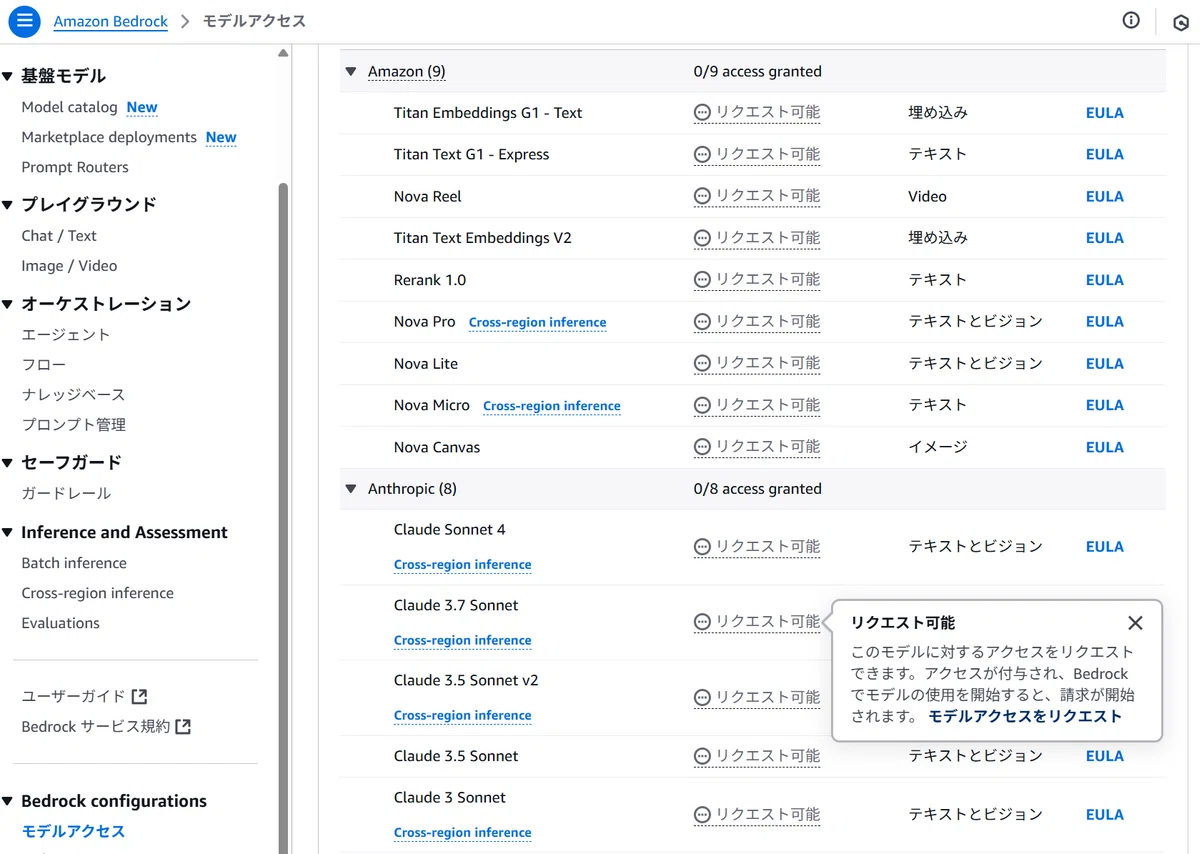Open EULA for Claude 3 Sonnet
The image size is (1200, 854).
tap(1105, 815)
